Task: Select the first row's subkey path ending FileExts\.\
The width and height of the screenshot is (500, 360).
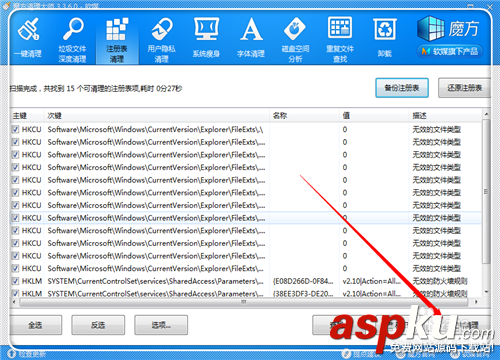Action: point(155,129)
